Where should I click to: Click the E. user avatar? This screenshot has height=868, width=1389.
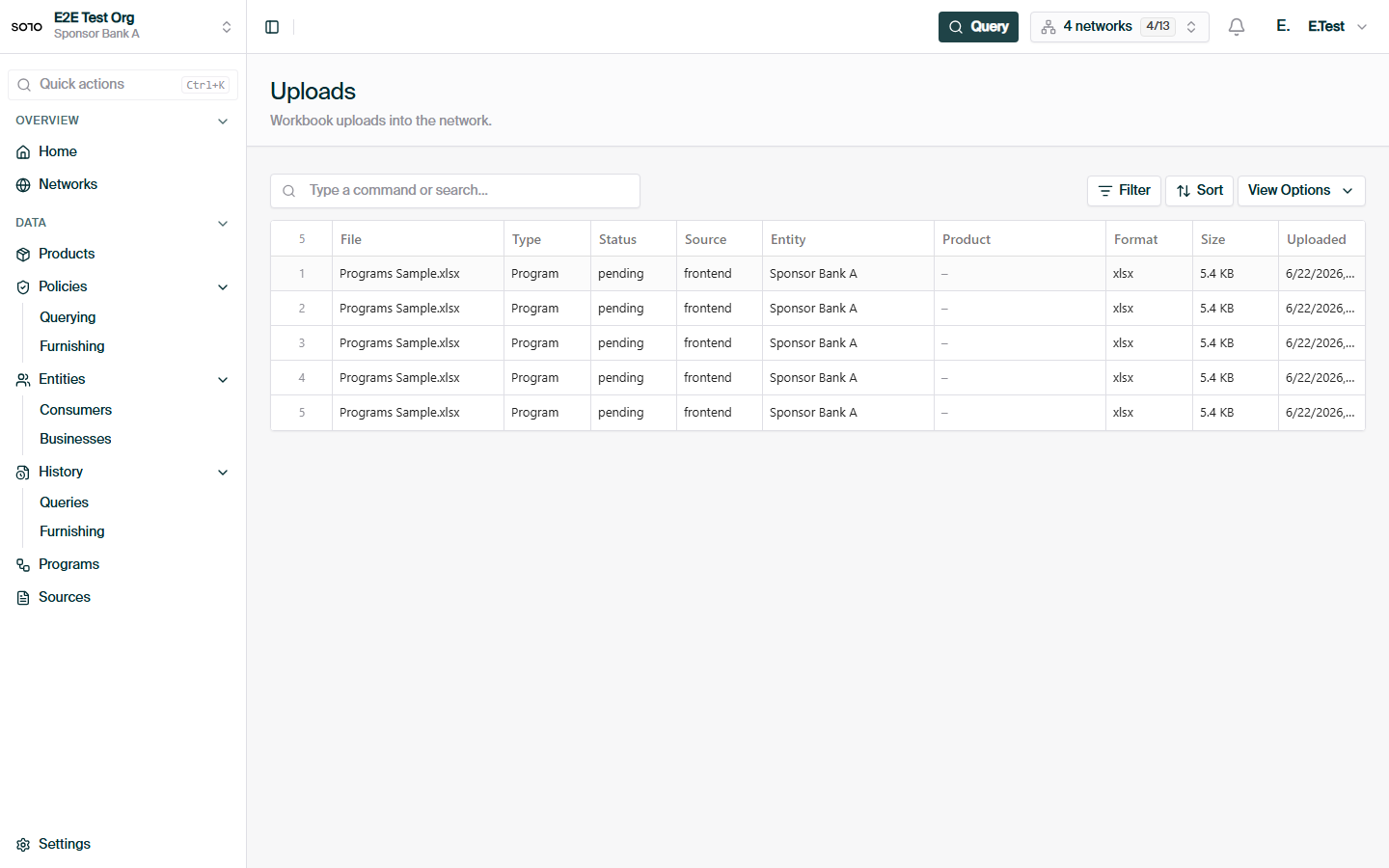1283,26
